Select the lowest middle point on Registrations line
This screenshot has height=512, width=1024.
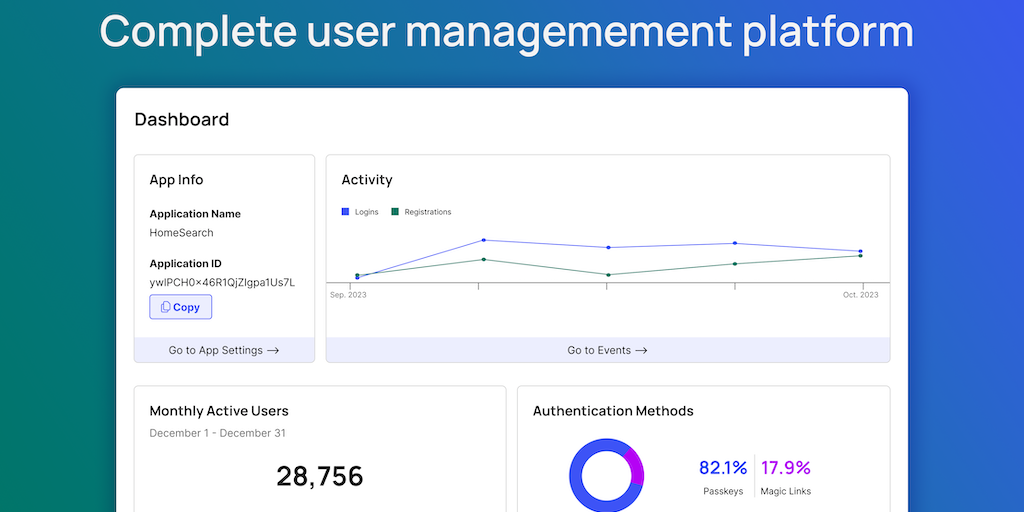click(x=609, y=274)
